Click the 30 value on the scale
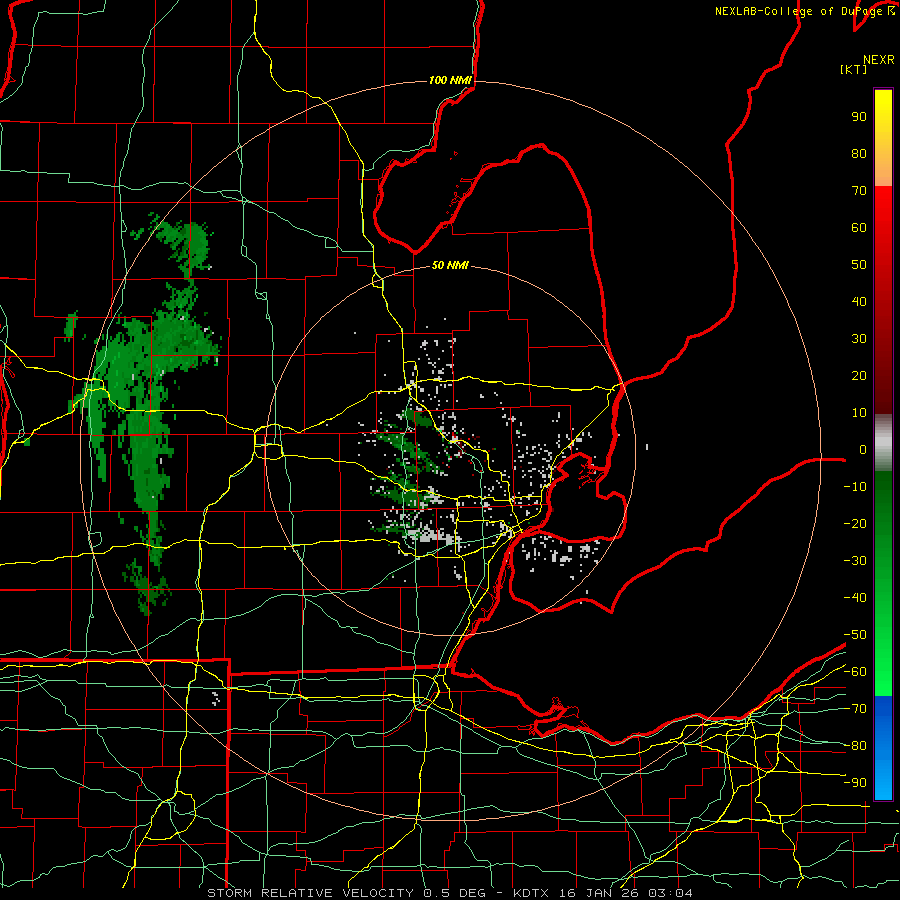Viewport: 900px width, 900px height. tap(859, 339)
